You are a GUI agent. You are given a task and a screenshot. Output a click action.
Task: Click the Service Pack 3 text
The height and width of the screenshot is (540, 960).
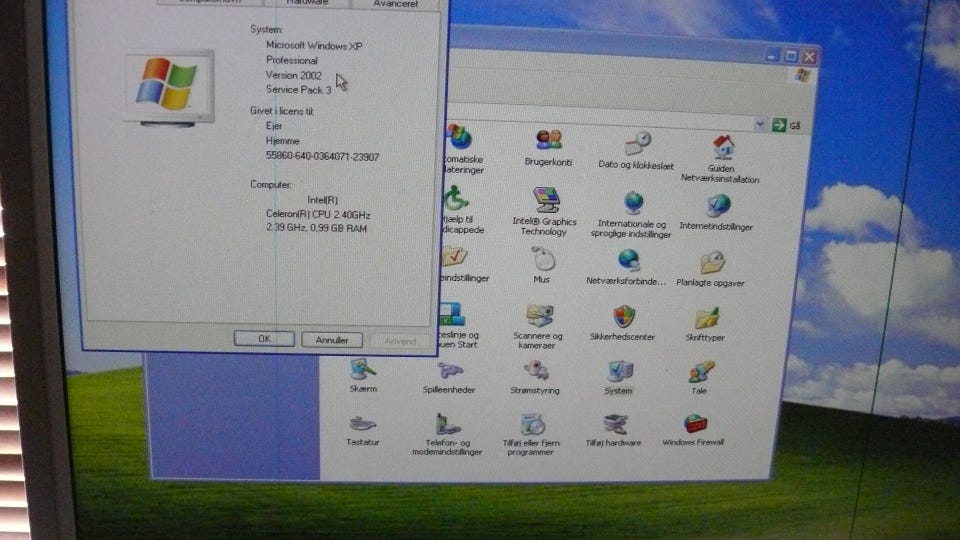click(x=298, y=90)
